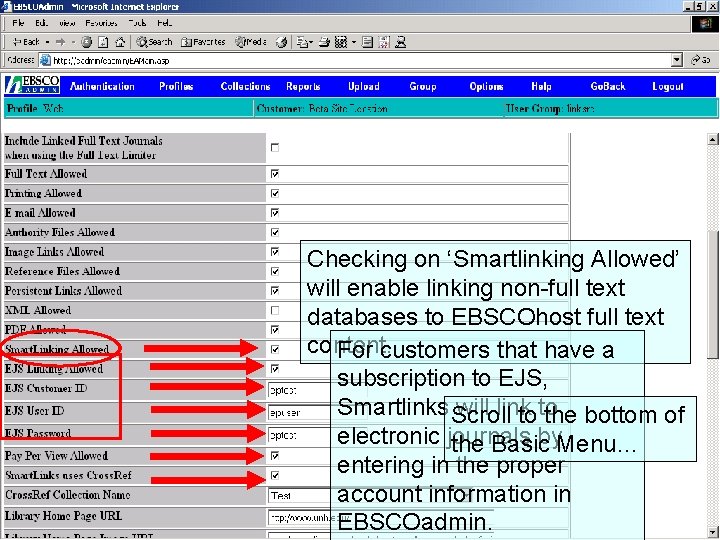Open the Back button history dropdown arrow

[x=47, y=42]
